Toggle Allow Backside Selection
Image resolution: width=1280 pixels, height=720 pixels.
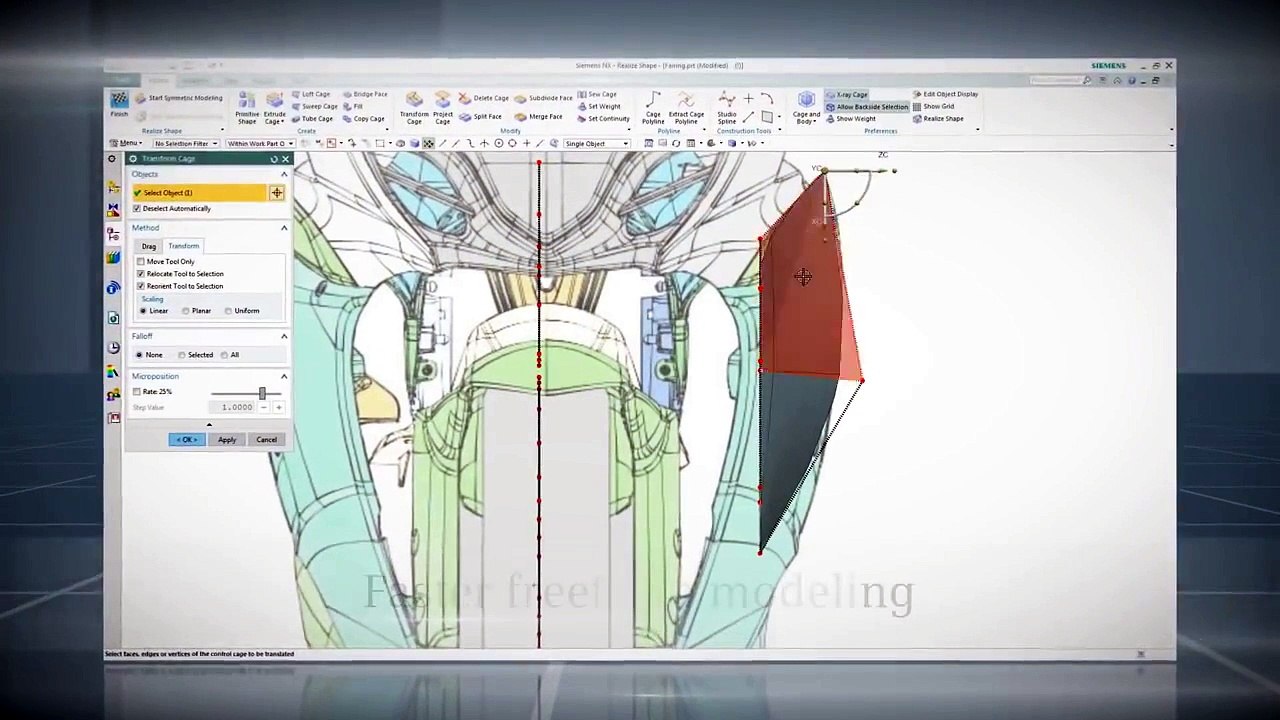(867, 106)
